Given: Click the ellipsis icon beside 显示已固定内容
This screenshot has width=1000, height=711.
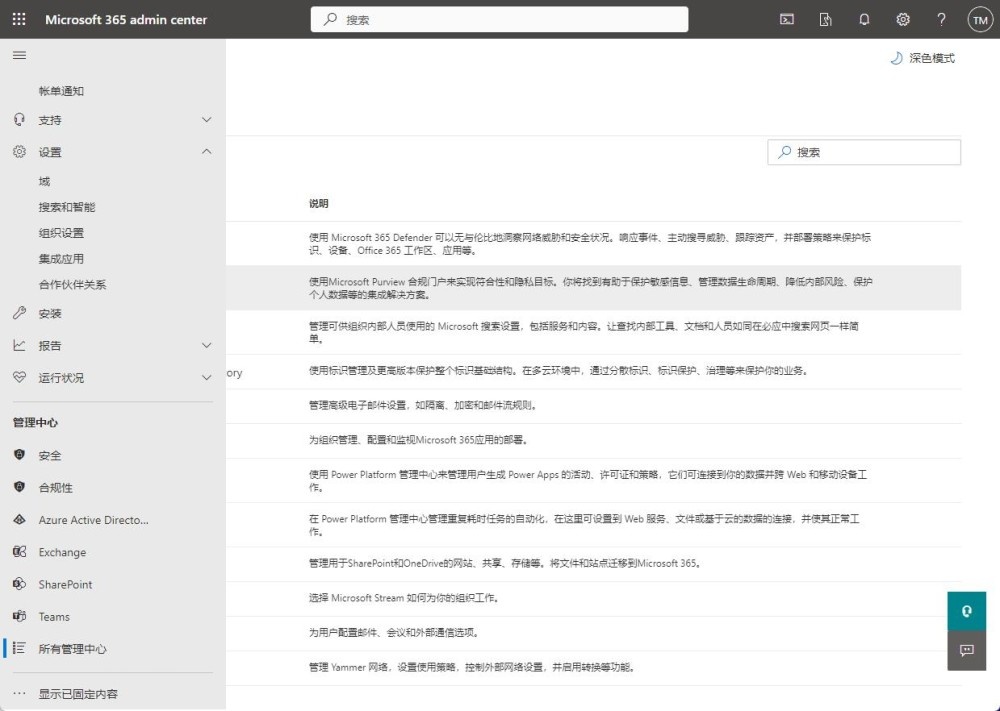Looking at the screenshot, I should click(x=19, y=694).
